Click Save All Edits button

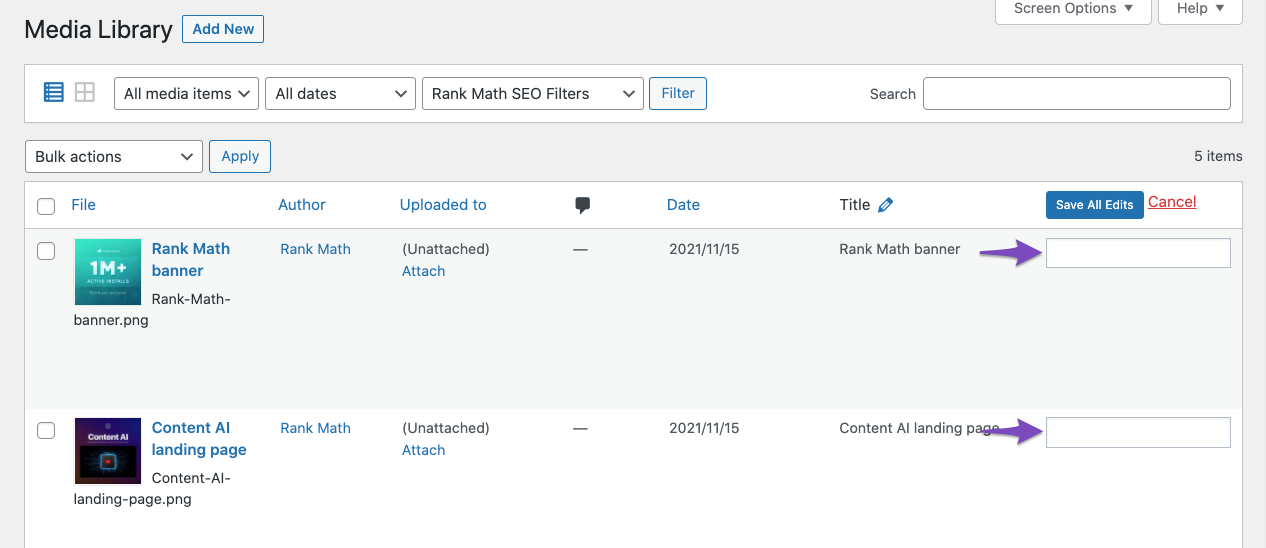point(1095,205)
